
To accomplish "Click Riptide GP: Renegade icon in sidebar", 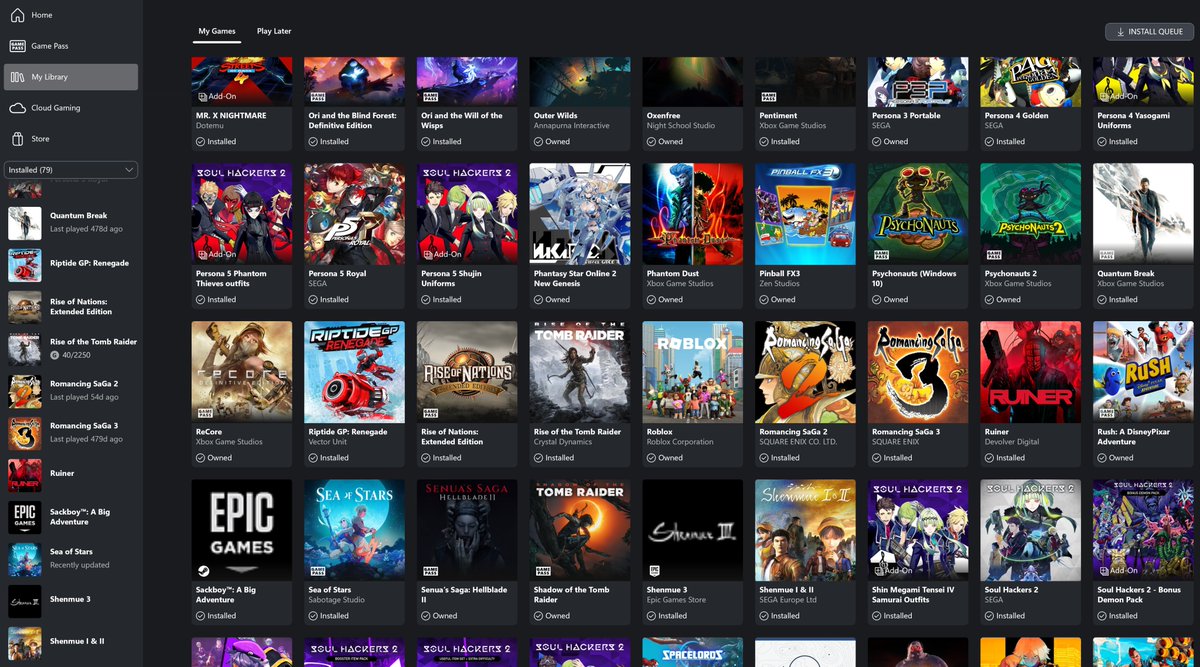I will (x=25, y=264).
